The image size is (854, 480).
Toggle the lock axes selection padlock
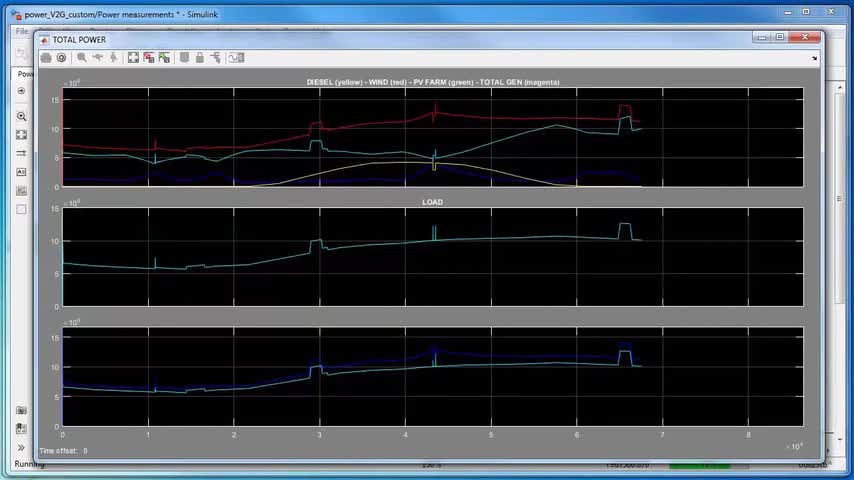pyautogui.click(x=200, y=57)
